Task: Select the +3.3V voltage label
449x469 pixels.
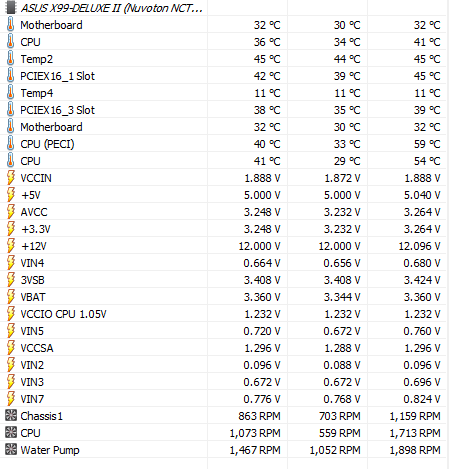Action: [x=36, y=229]
